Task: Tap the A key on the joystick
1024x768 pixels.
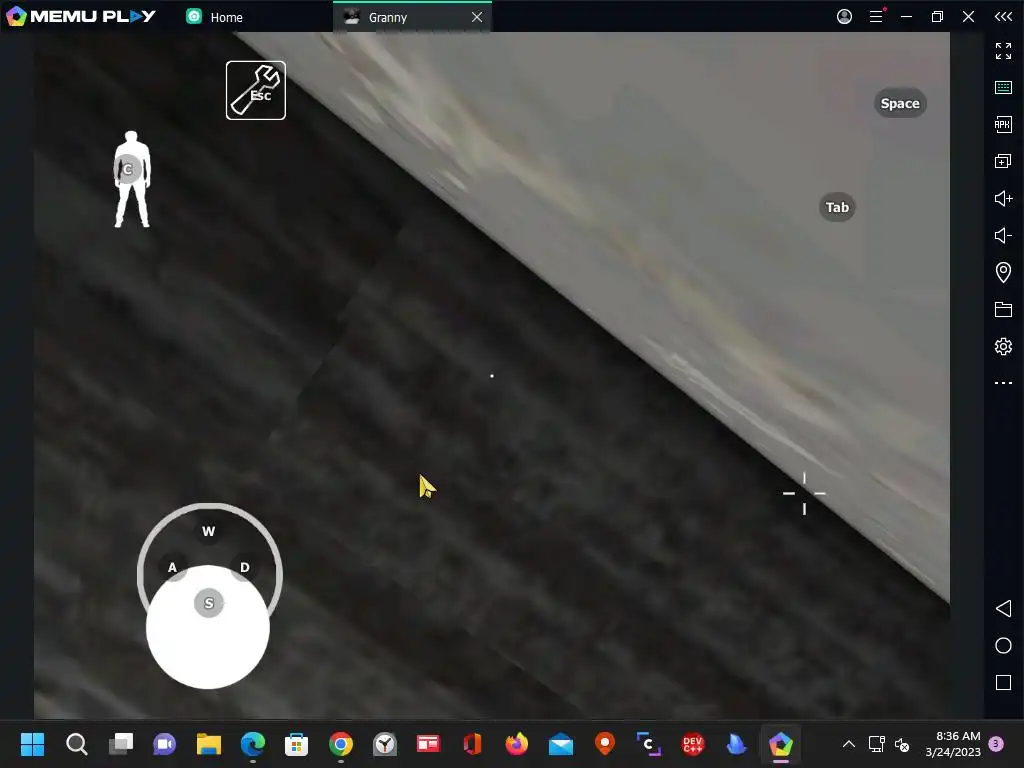Action: point(172,567)
